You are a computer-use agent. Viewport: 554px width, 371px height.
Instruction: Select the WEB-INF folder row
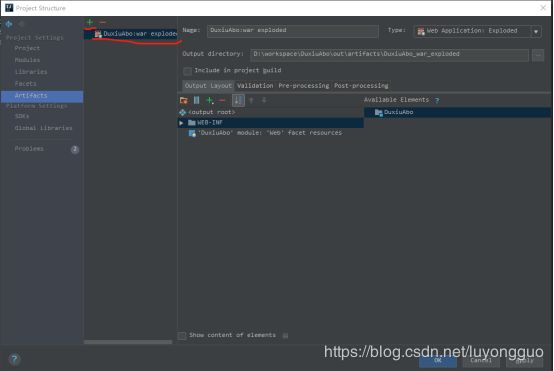coord(271,123)
